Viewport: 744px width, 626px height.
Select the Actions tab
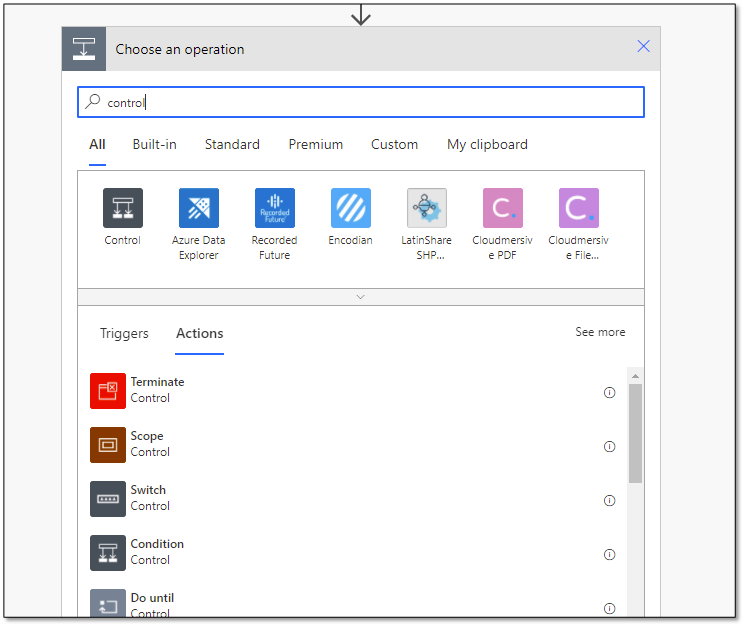(x=200, y=334)
